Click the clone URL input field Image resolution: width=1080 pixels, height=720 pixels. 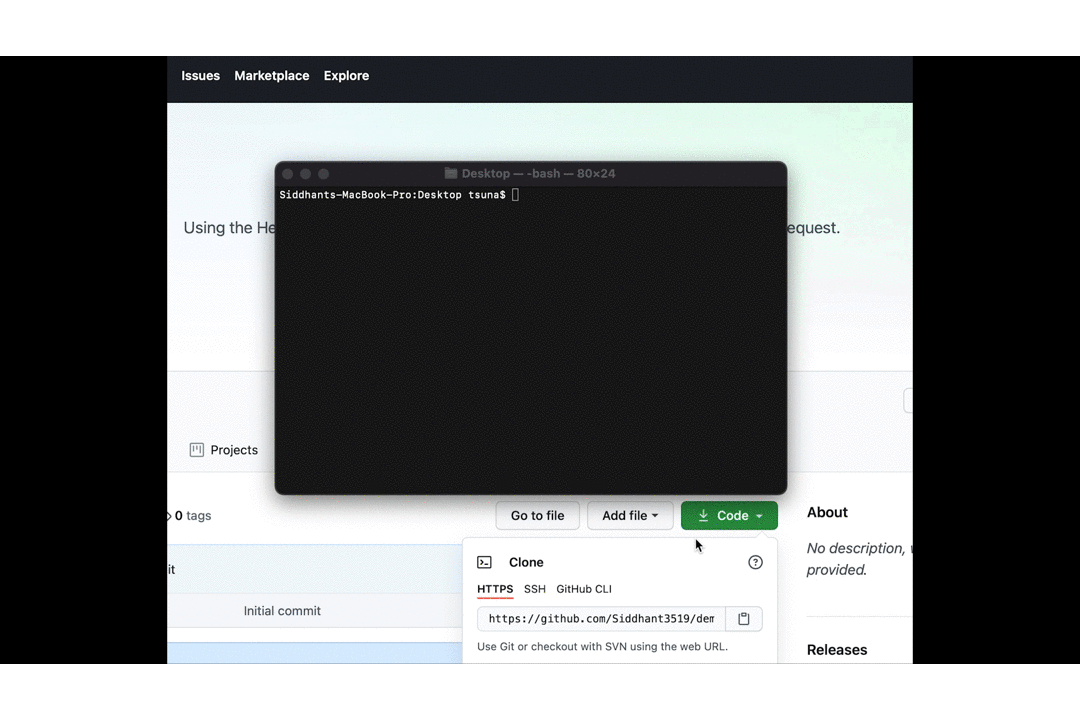(601, 619)
